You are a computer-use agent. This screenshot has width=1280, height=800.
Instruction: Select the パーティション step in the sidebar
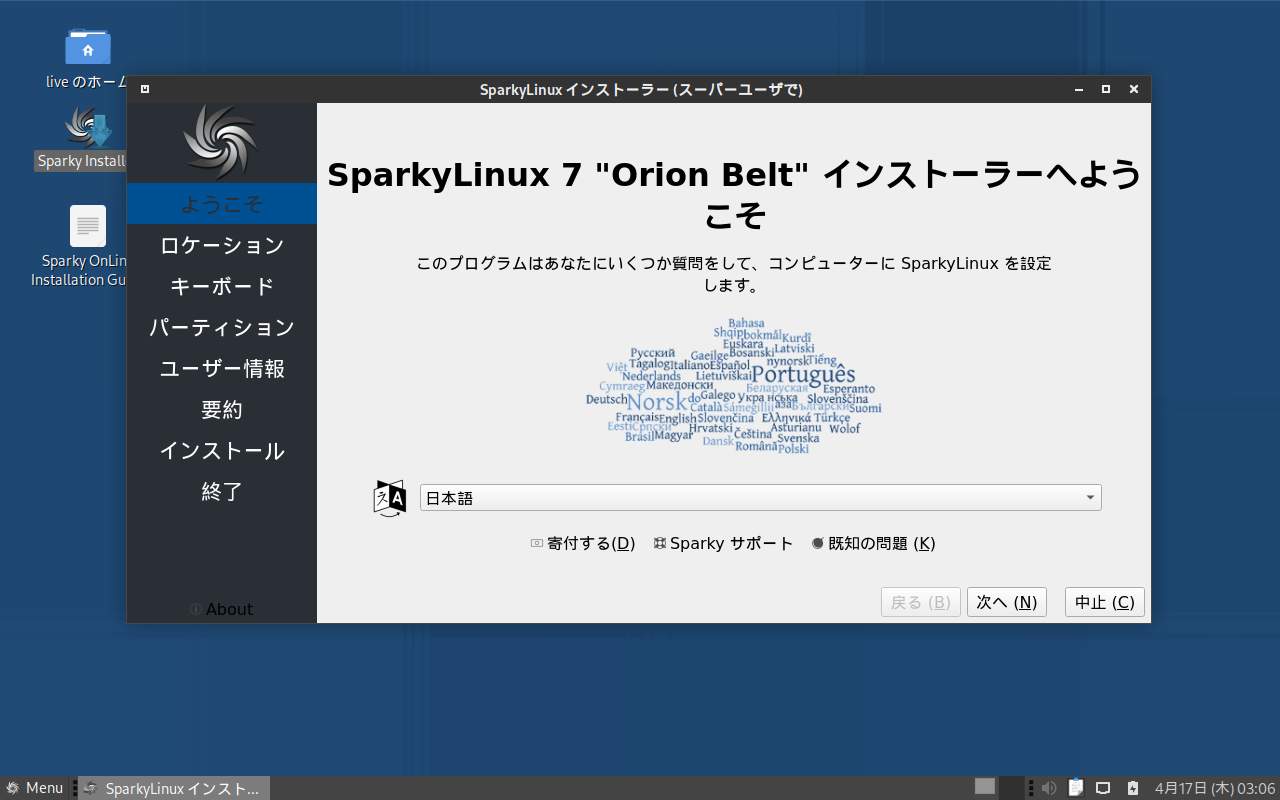point(222,327)
